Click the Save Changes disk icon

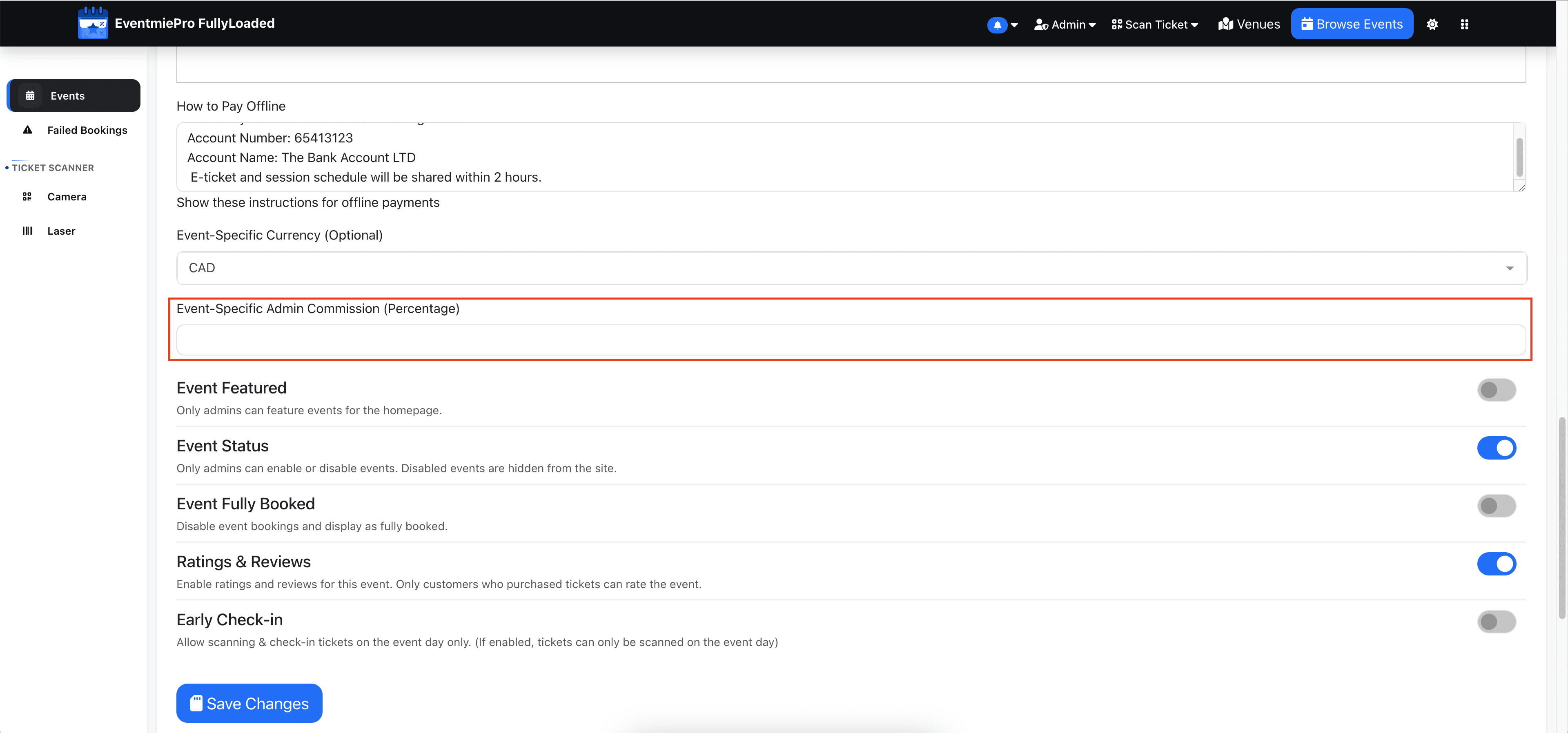pyautogui.click(x=196, y=703)
